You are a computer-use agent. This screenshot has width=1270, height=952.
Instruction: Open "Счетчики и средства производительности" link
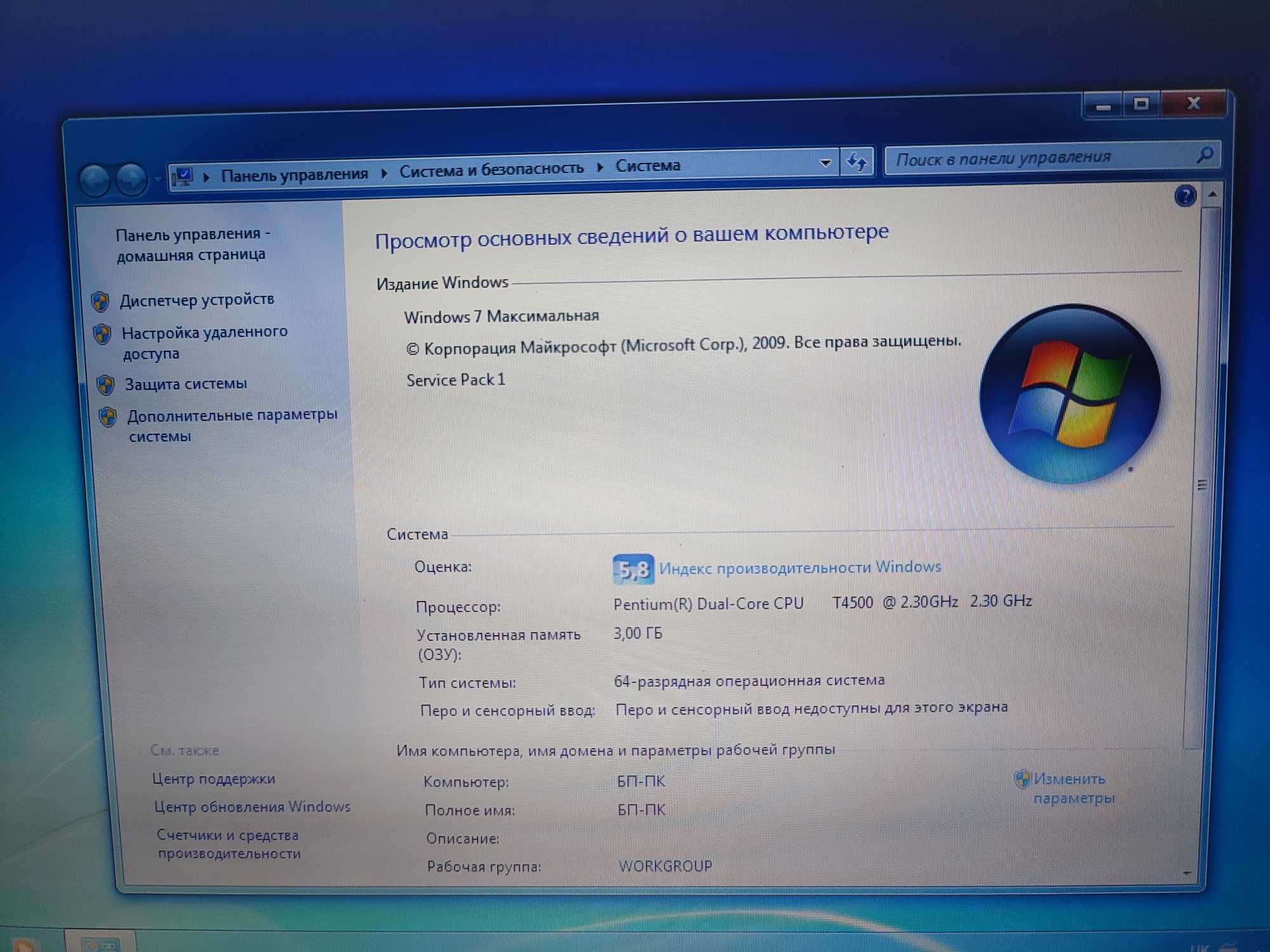pos(229,844)
